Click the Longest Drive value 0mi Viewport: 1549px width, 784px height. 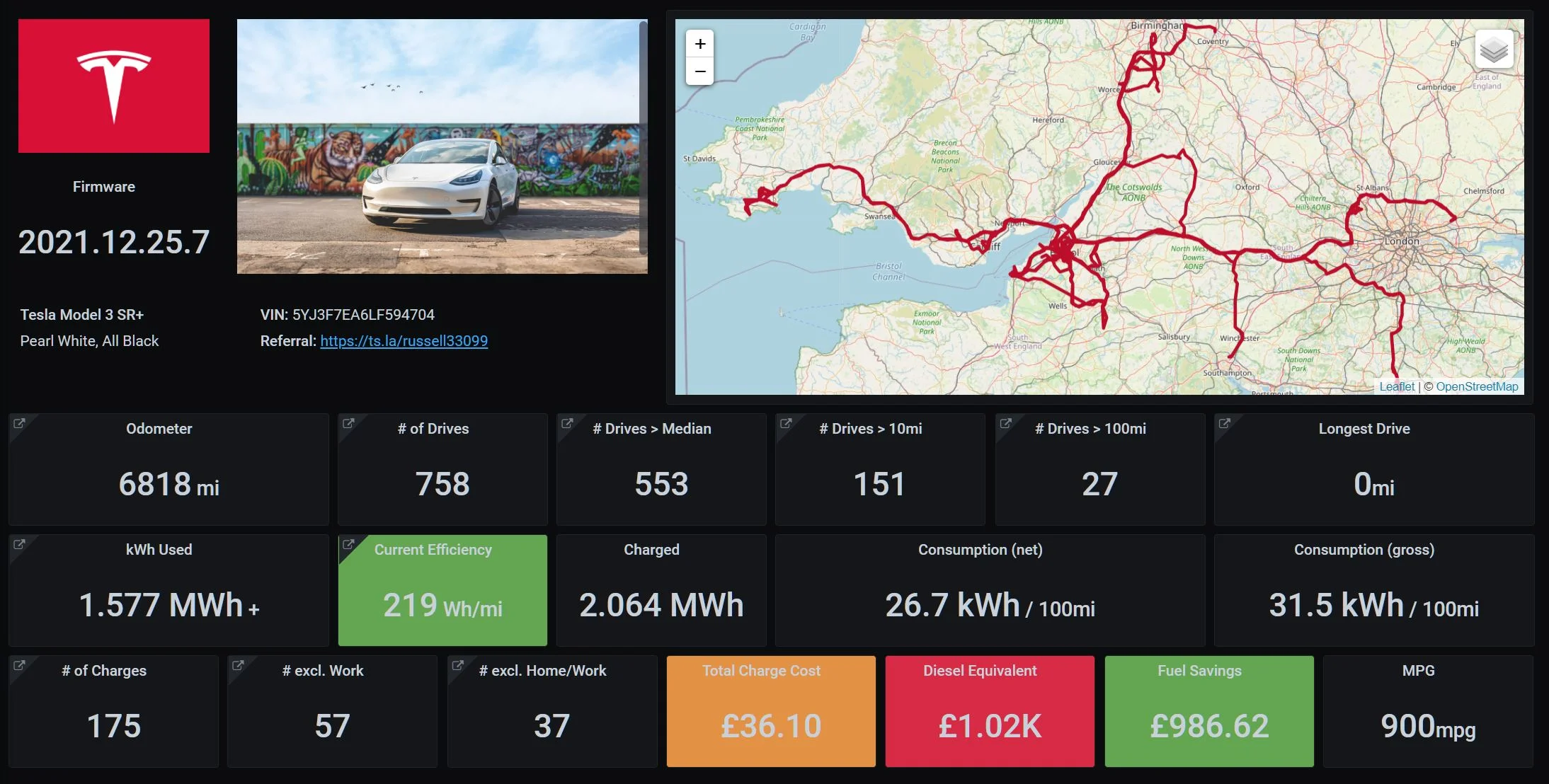(1373, 485)
